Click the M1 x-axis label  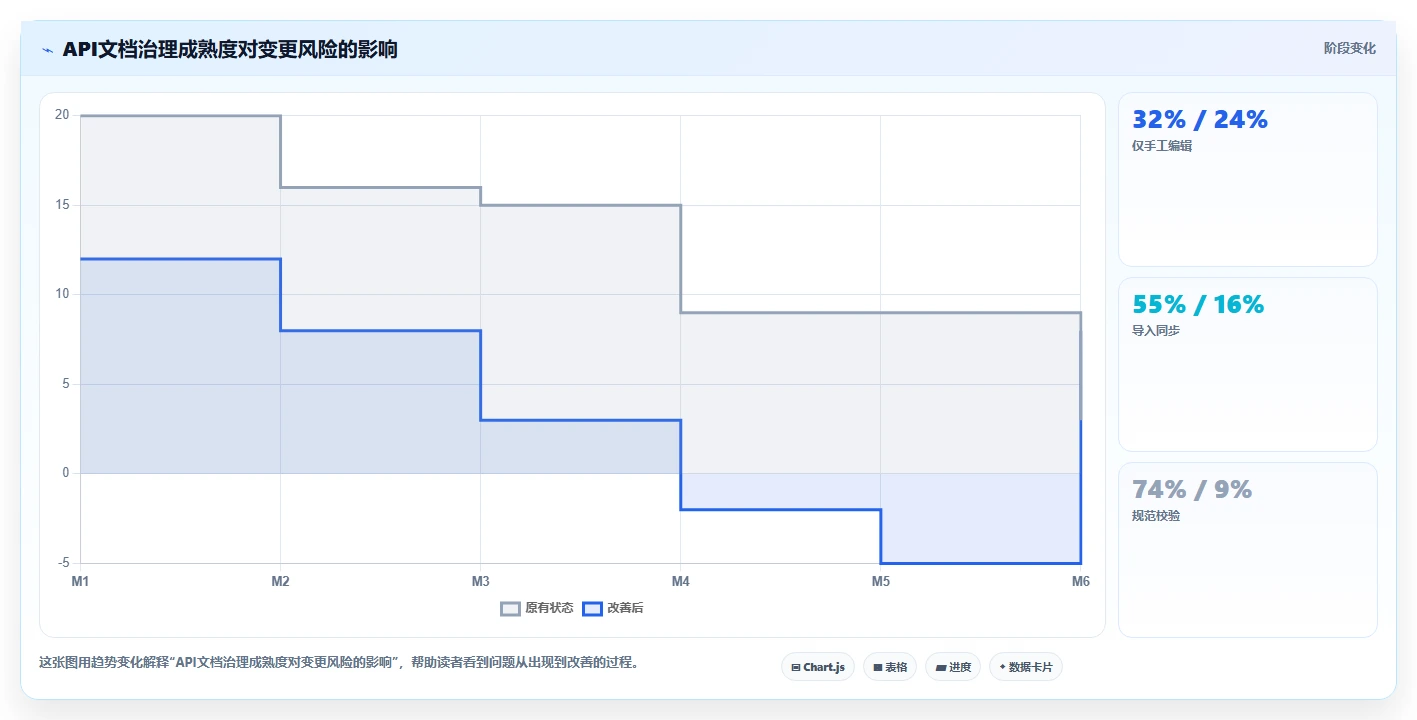(80, 581)
